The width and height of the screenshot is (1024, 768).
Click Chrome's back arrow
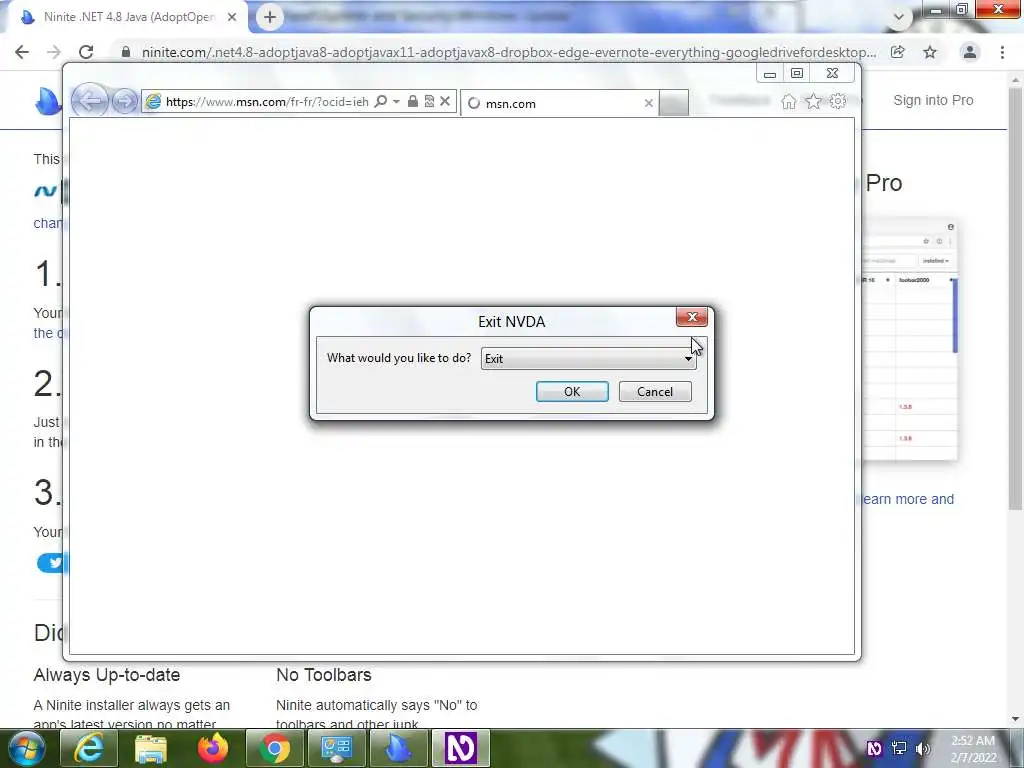(x=22, y=52)
